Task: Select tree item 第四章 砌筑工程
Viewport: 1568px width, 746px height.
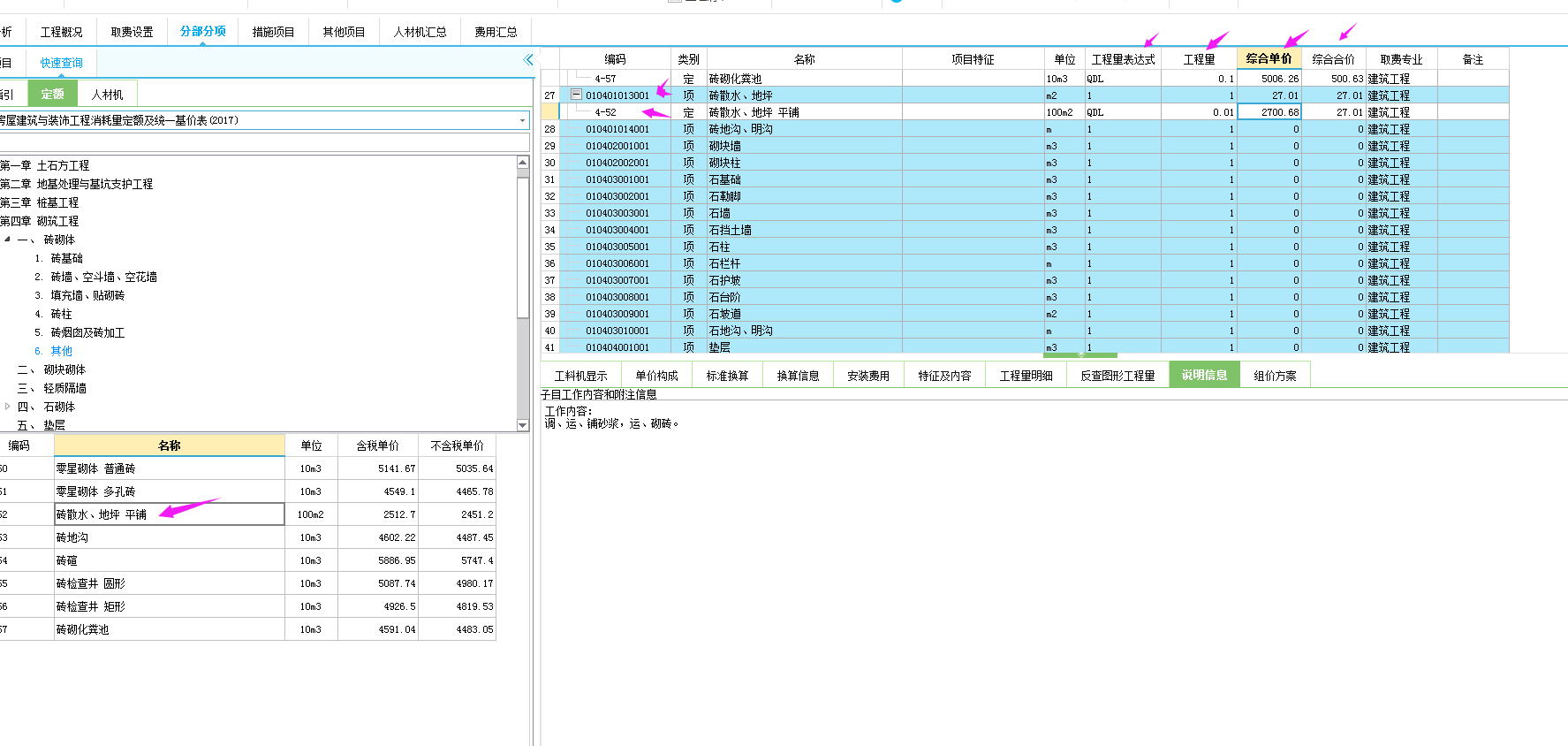Action: [39, 221]
